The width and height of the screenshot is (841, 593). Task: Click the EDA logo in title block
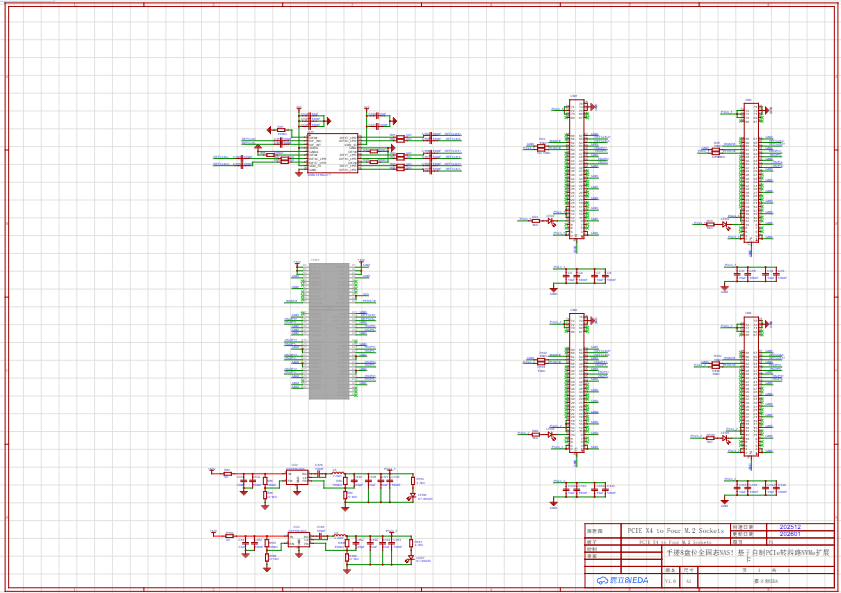pos(623,580)
